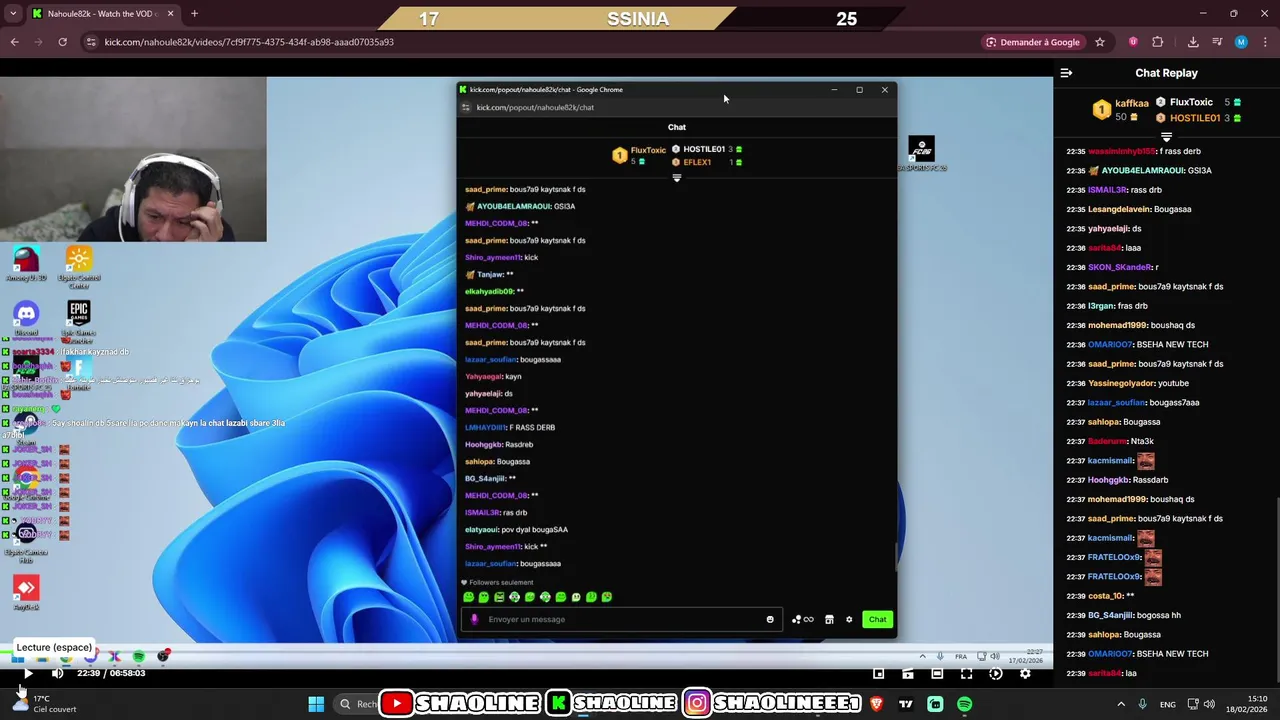Open Chrome three-dot menu
Screen dimensions: 1280x720
coord(1265,42)
